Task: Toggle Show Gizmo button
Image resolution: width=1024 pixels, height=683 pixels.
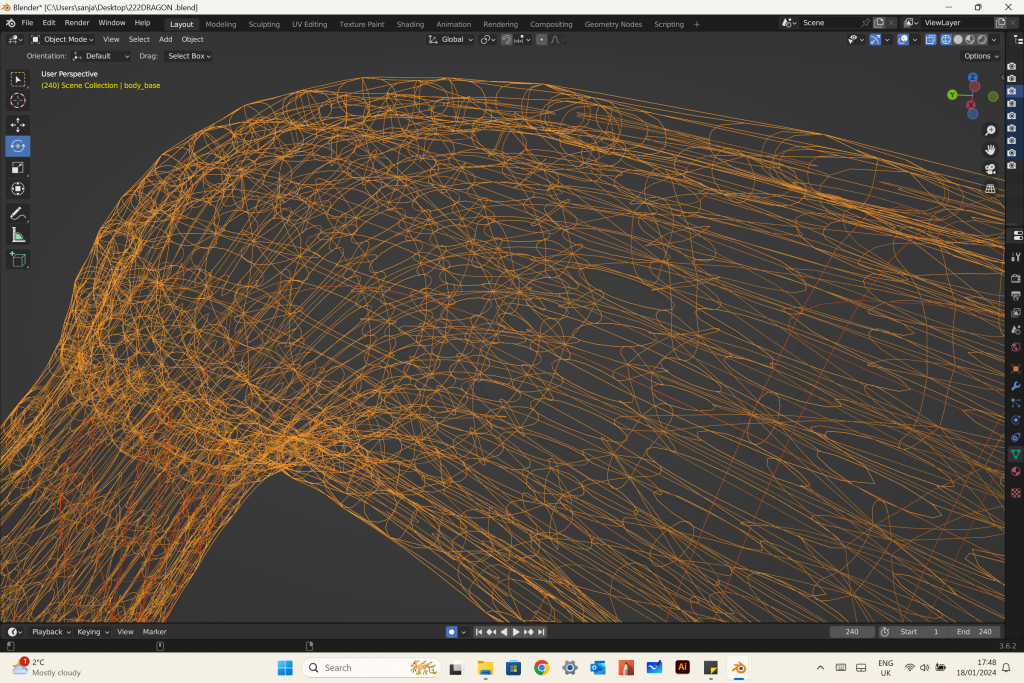Action: click(875, 40)
